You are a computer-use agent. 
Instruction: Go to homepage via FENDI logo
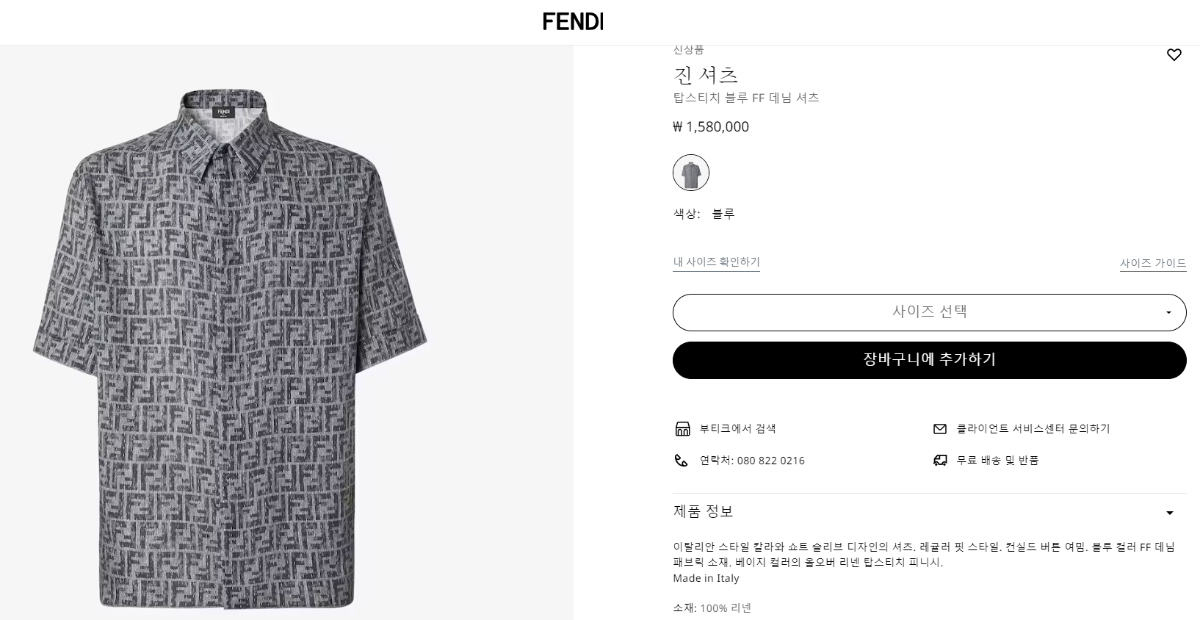(573, 21)
